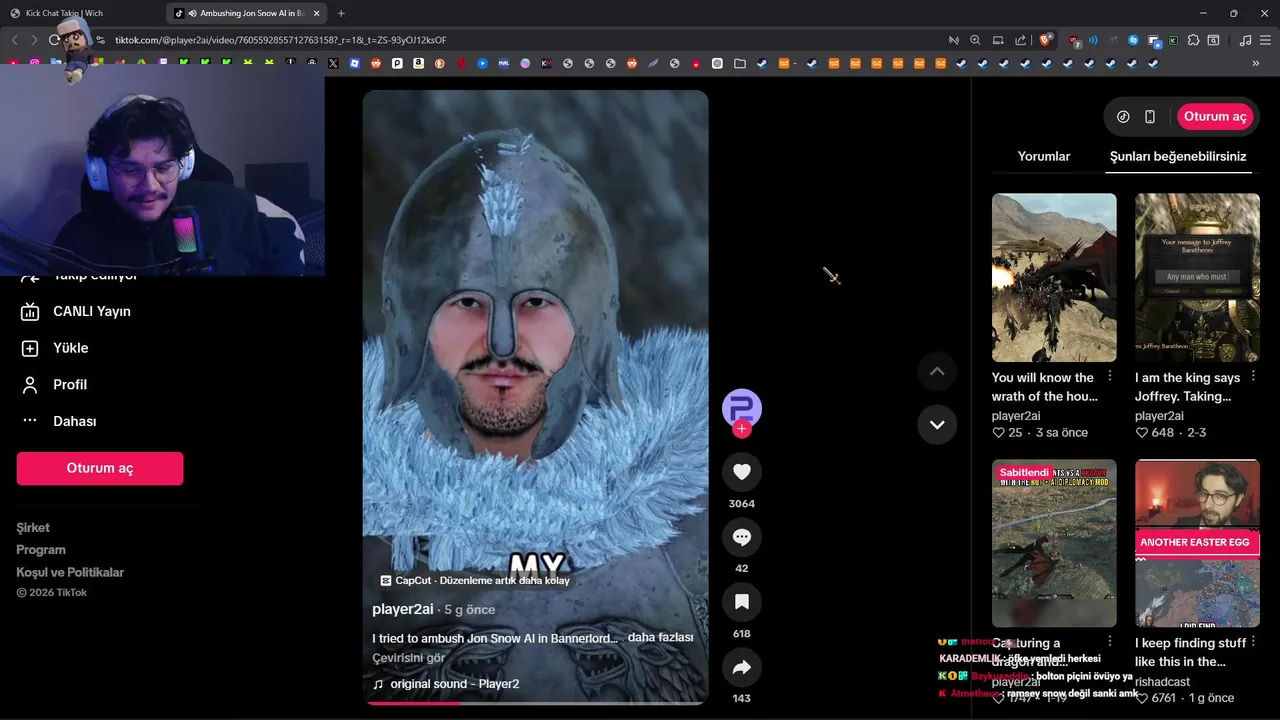The width and height of the screenshot is (1280, 720).
Task: Click the share page icon in address bar
Action: (x=1020, y=40)
